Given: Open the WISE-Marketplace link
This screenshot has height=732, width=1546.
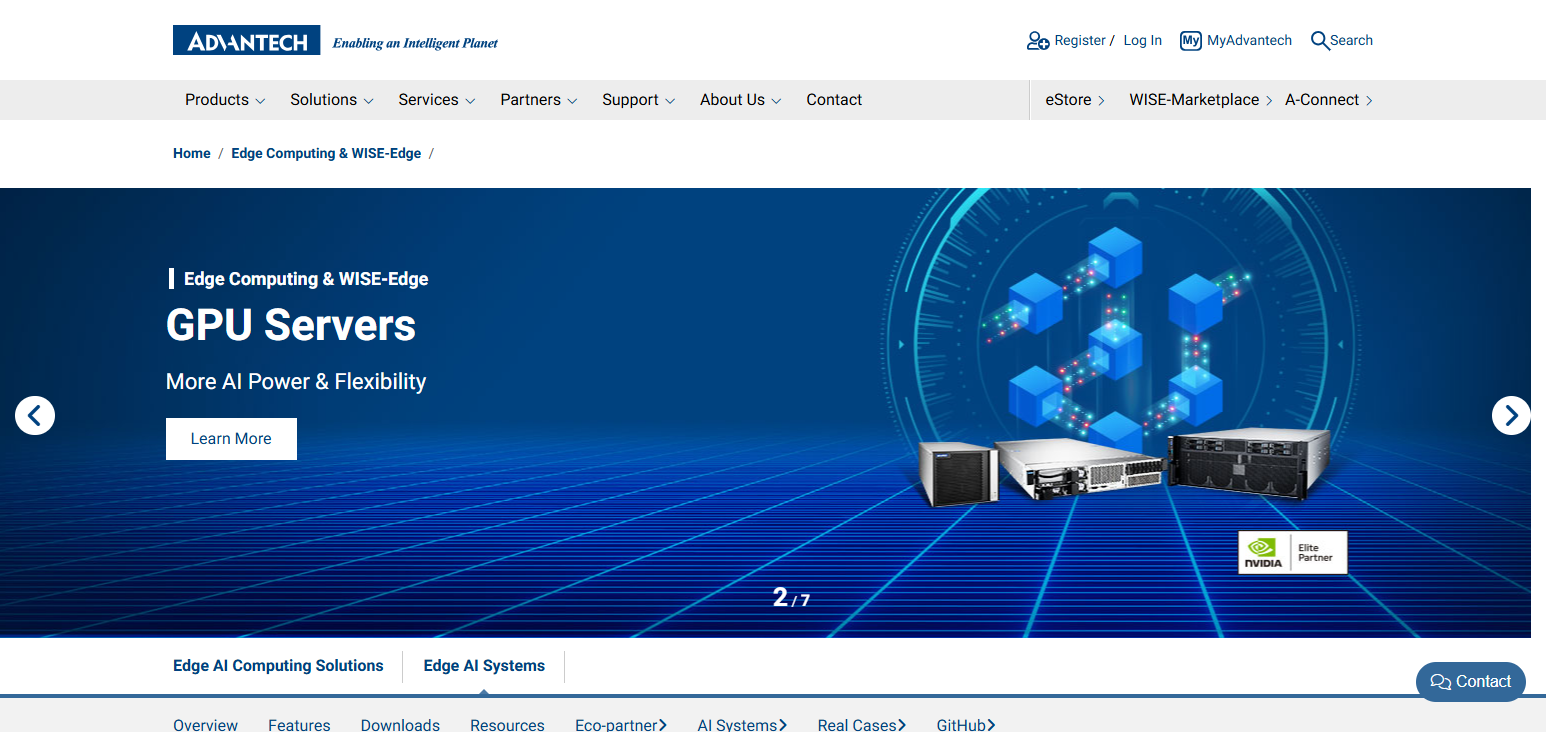Looking at the screenshot, I should 1201,100.
